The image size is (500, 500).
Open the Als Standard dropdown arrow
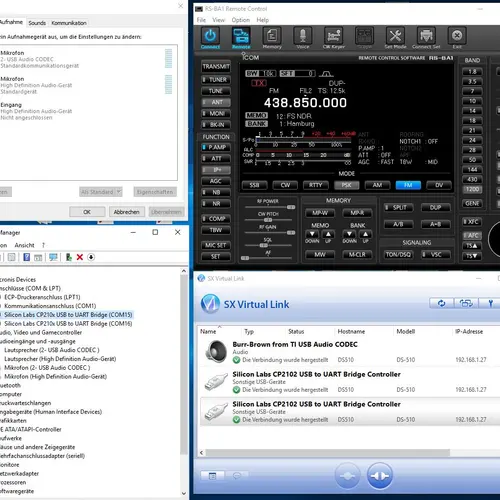119,192
